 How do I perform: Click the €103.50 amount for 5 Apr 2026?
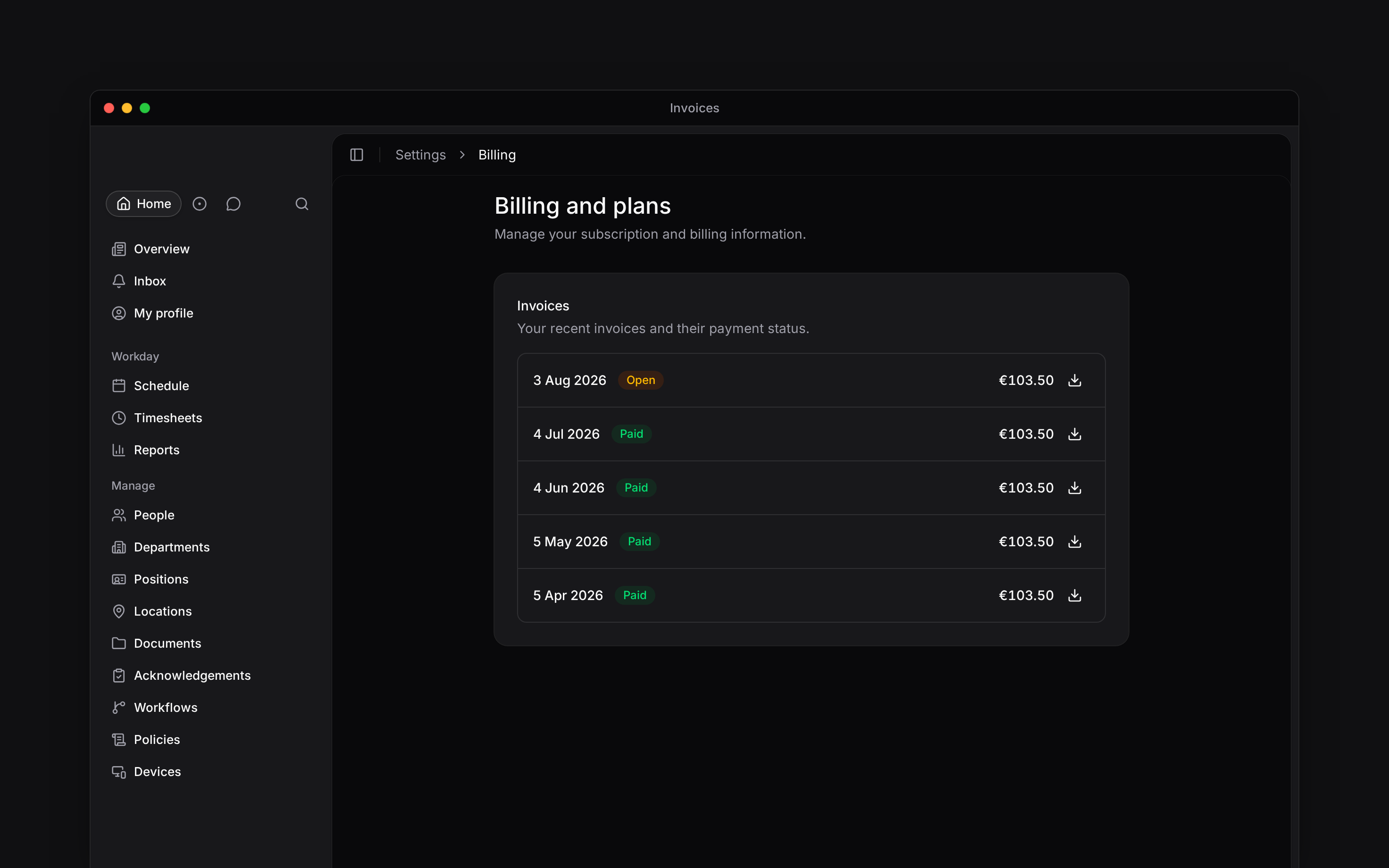coord(1026,595)
